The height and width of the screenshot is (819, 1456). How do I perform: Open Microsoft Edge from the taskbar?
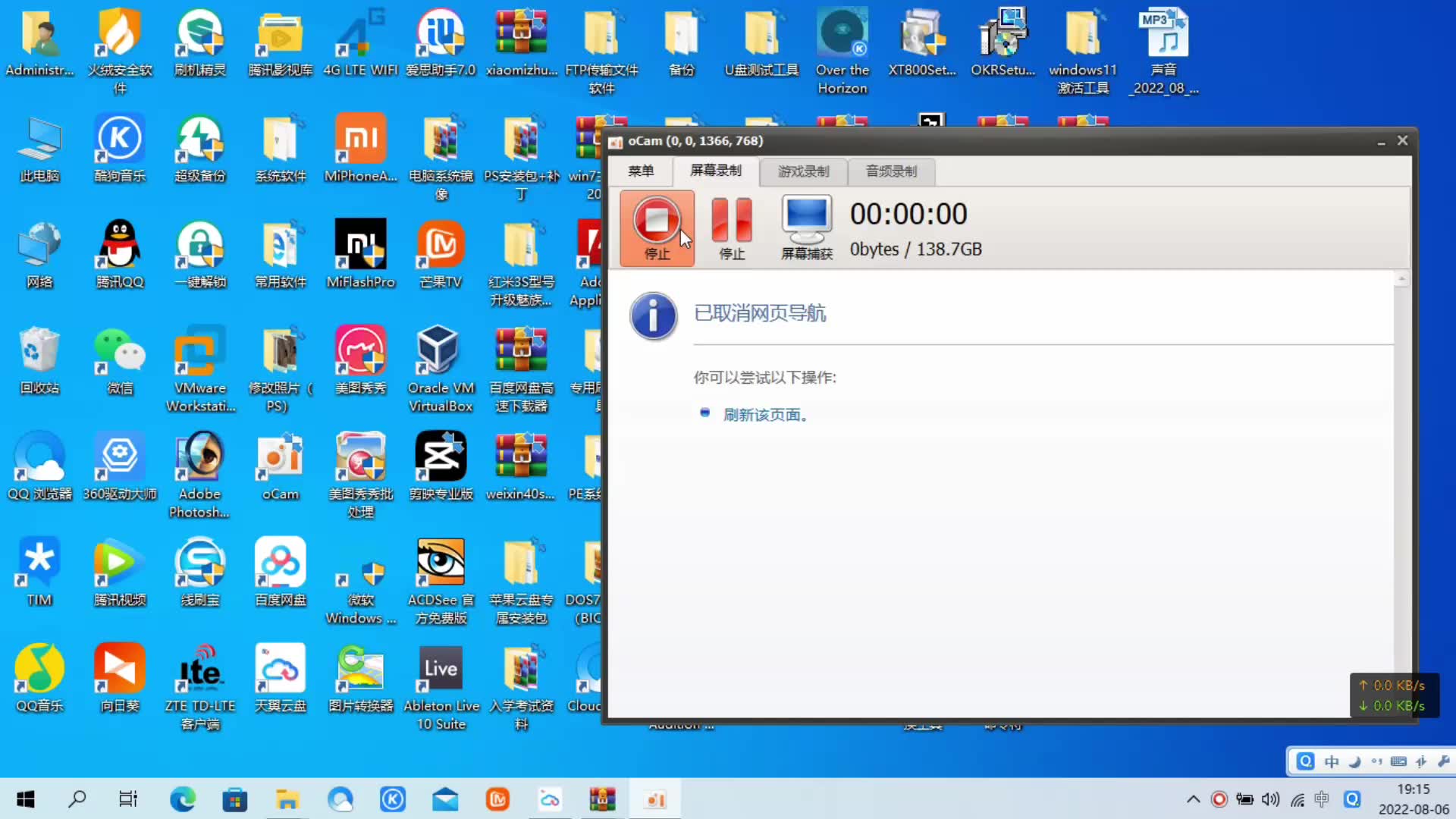point(183,799)
